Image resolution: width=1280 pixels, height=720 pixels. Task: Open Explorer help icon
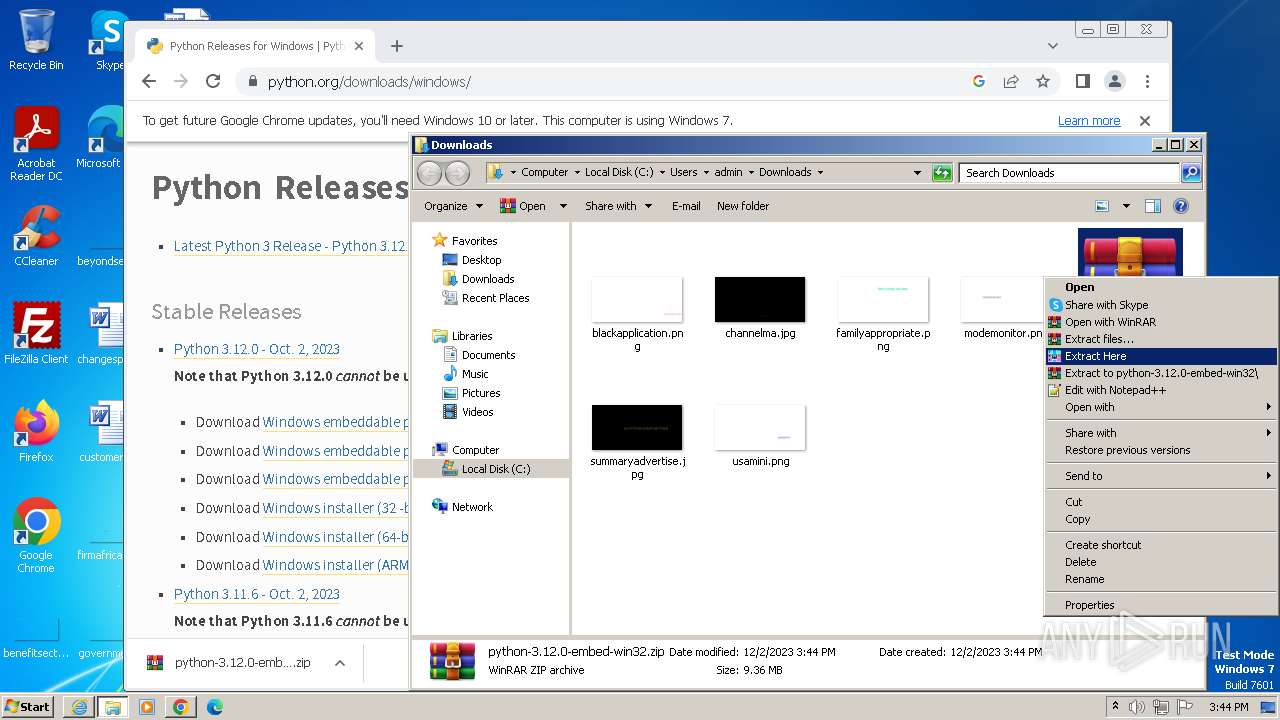[x=1181, y=206]
